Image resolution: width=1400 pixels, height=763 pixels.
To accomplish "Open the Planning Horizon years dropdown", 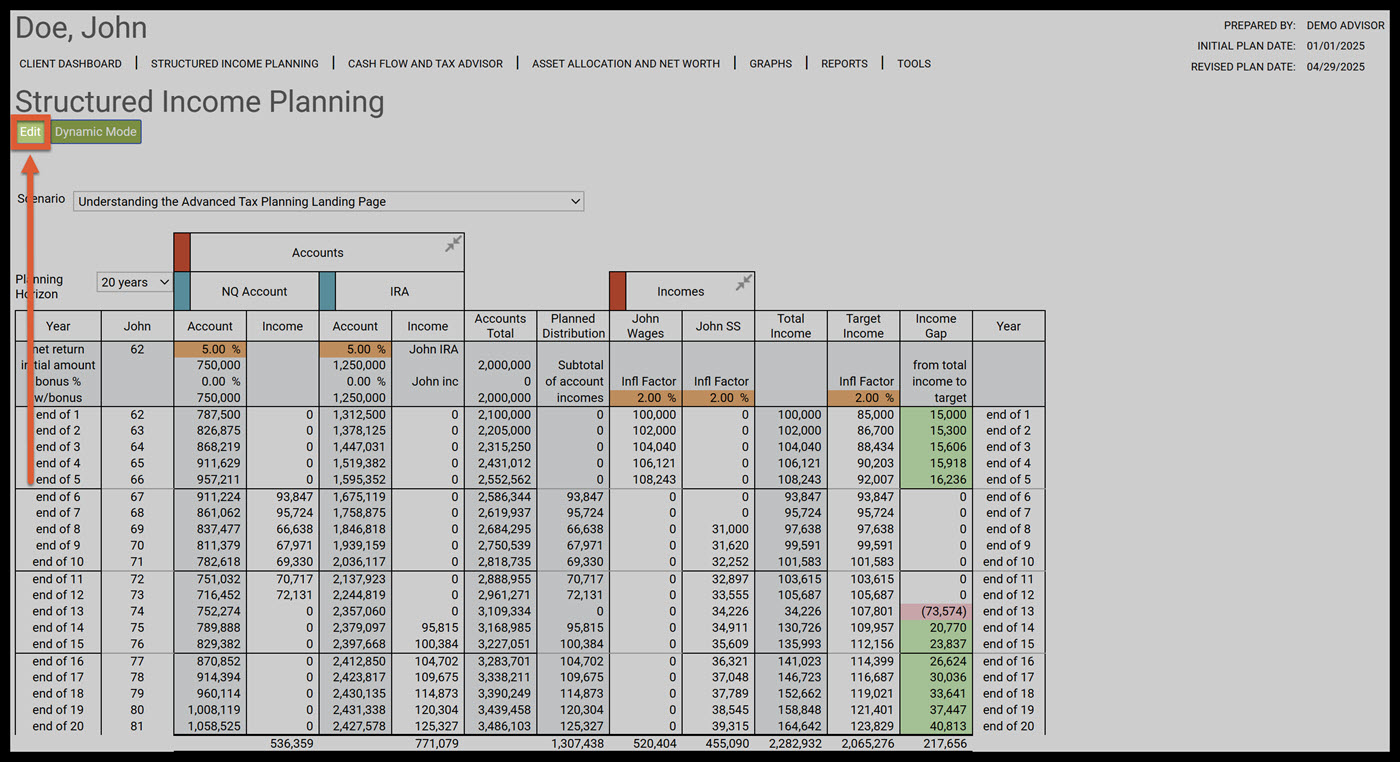I will coord(135,283).
